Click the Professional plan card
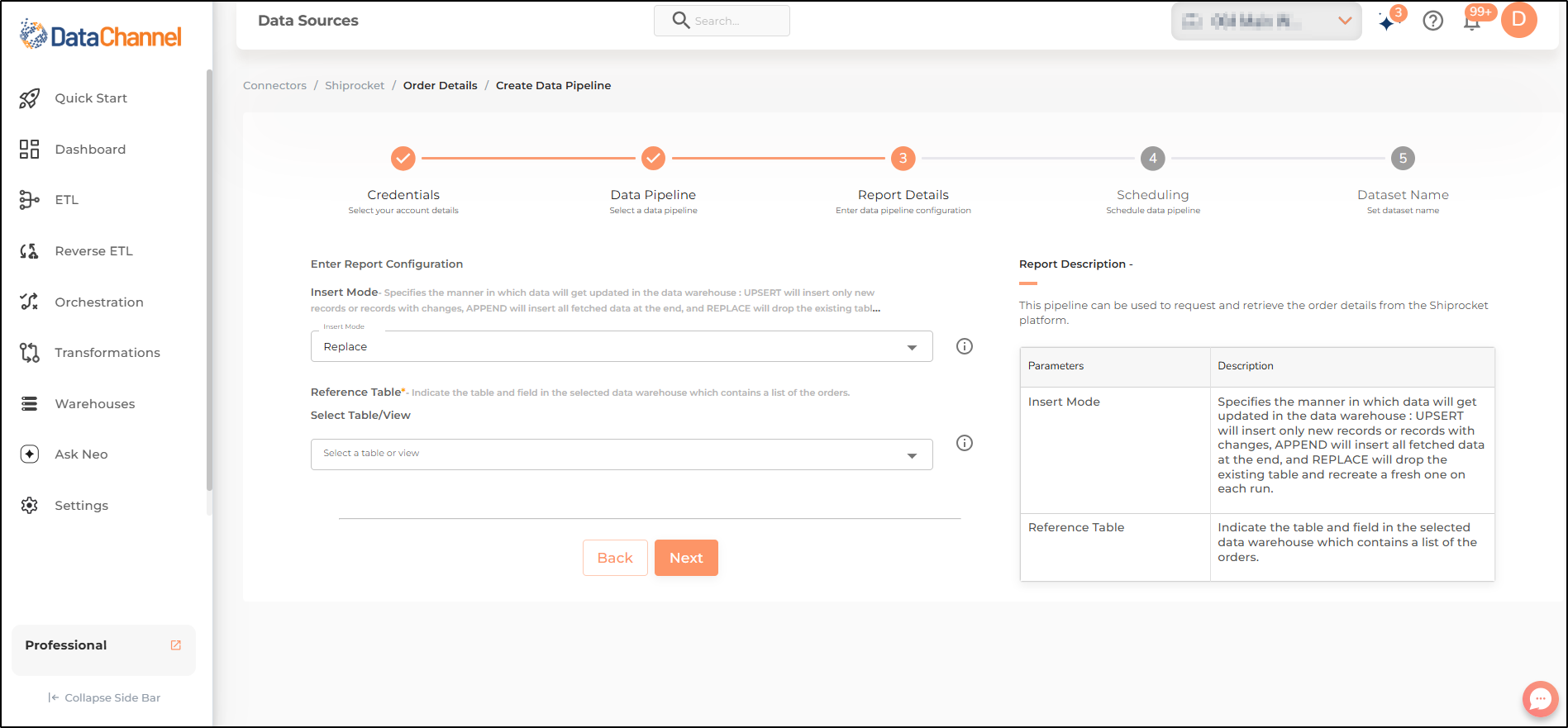 (x=103, y=649)
